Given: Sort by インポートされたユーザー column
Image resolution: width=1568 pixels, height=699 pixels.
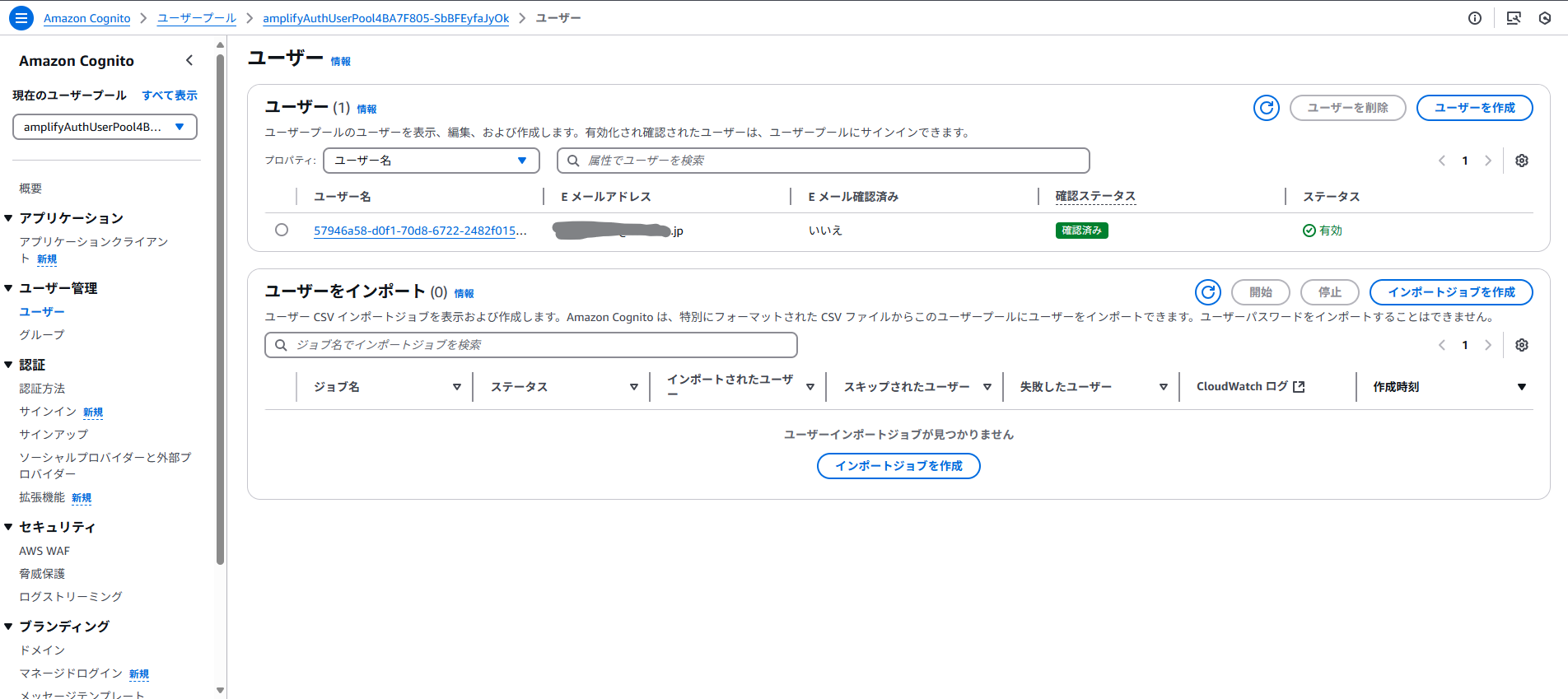Looking at the screenshot, I should point(810,387).
